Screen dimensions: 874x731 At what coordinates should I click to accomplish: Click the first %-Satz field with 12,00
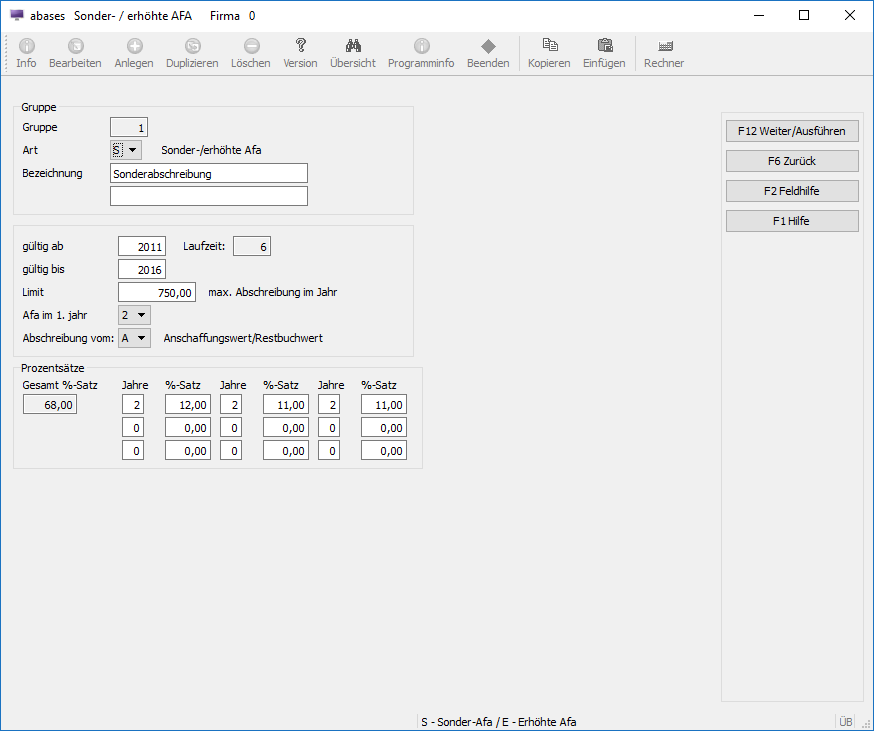click(188, 405)
